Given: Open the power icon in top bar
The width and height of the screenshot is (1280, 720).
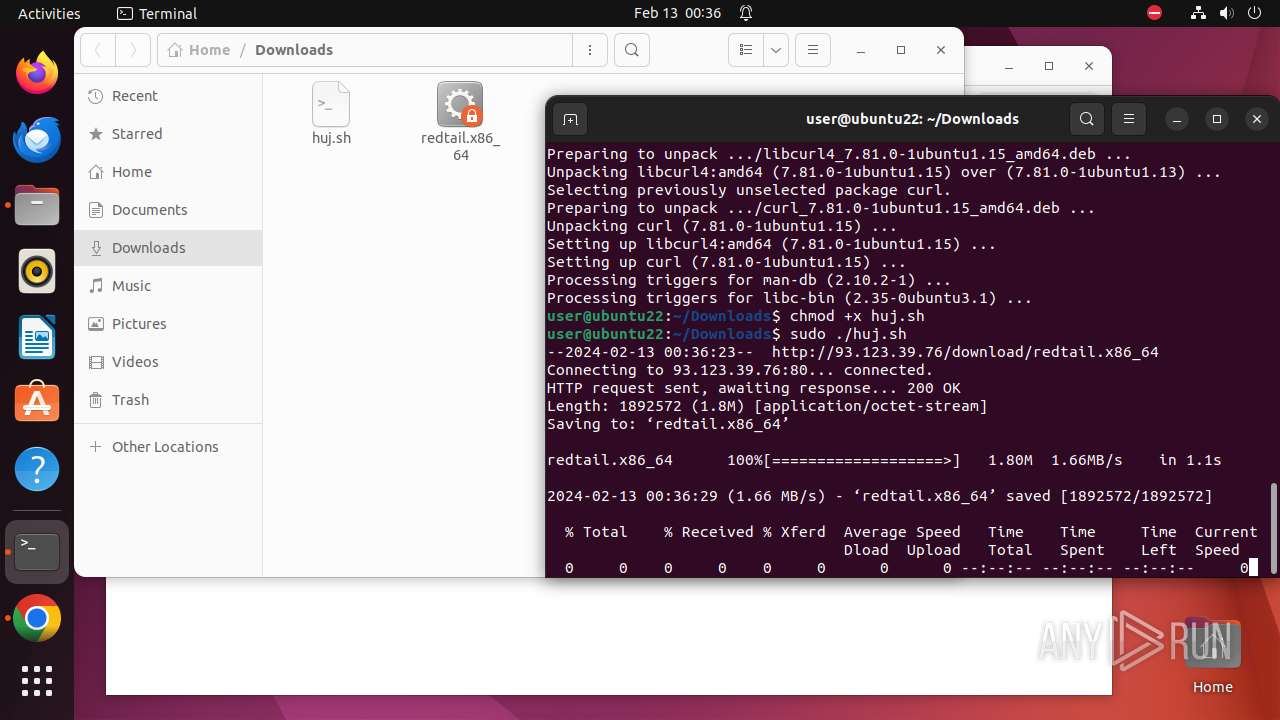Looking at the screenshot, I should click(x=1256, y=13).
